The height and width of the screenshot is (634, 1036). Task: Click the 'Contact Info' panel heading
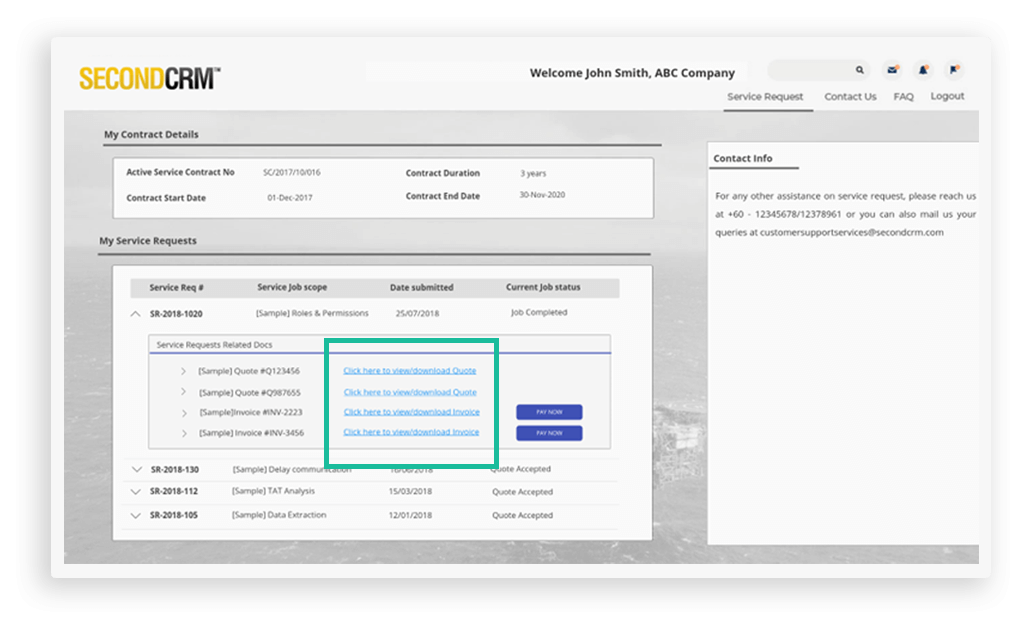(743, 158)
